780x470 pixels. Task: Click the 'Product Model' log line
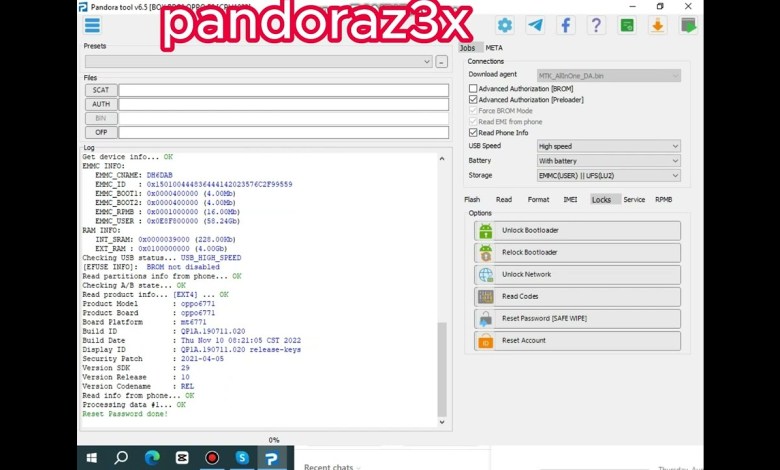point(149,303)
